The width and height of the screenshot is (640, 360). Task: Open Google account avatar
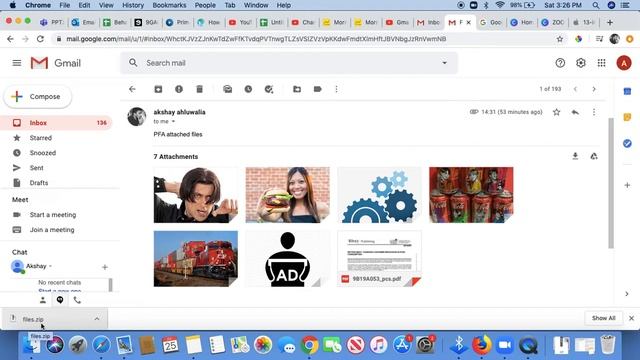point(624,63)
